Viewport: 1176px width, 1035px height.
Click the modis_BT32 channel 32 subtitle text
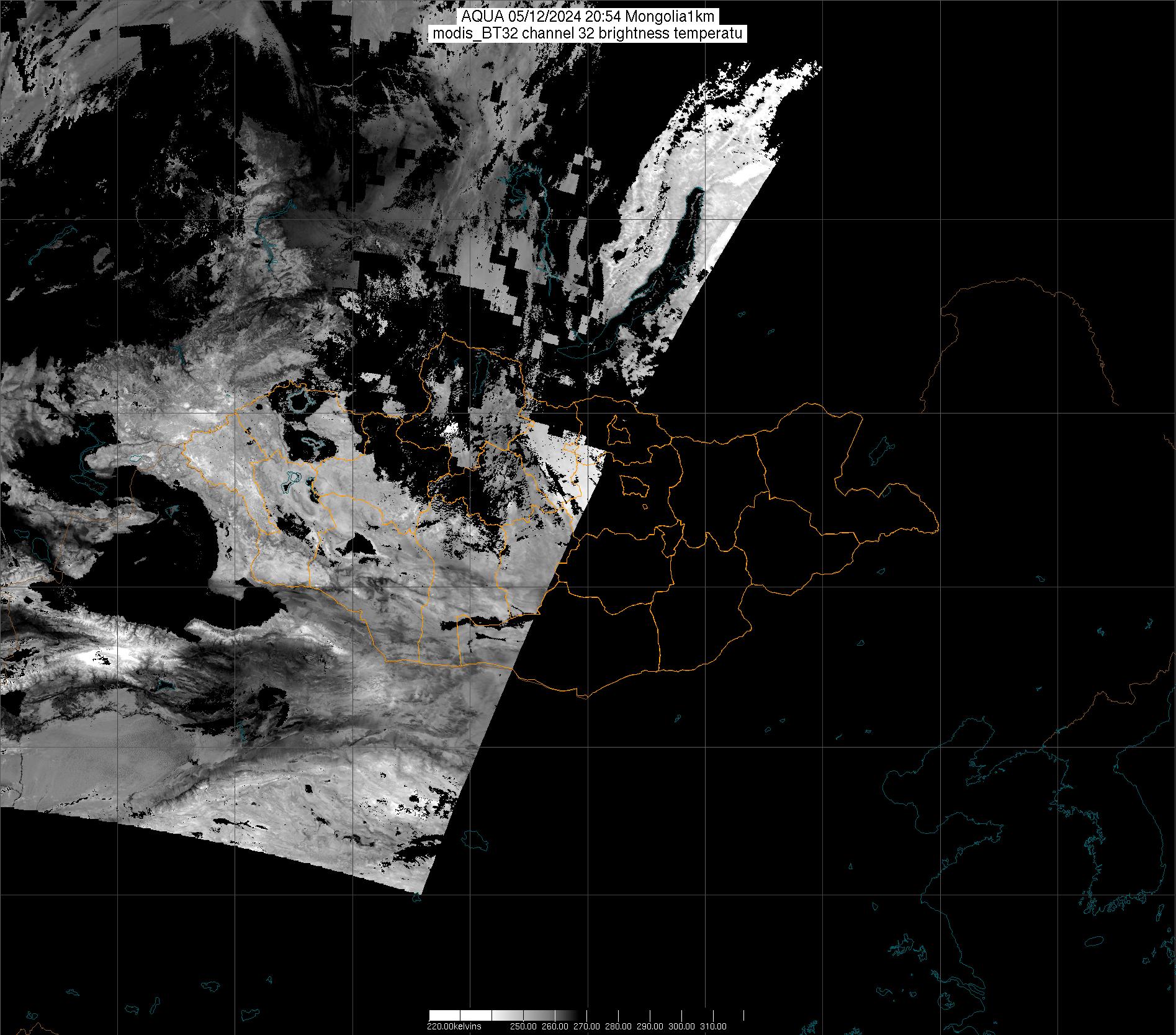(587, 34)
